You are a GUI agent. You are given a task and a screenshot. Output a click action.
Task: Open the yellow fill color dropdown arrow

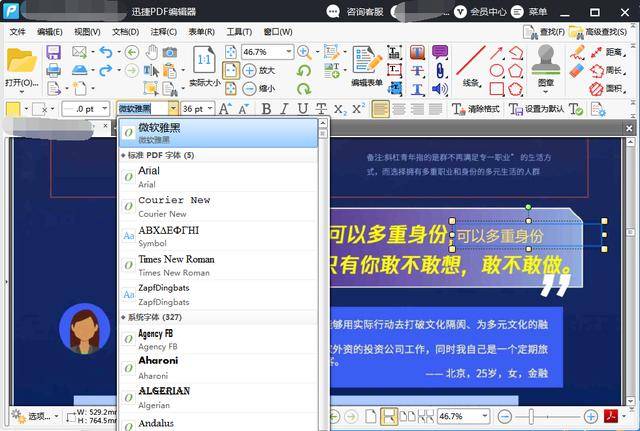coord(26,109)
